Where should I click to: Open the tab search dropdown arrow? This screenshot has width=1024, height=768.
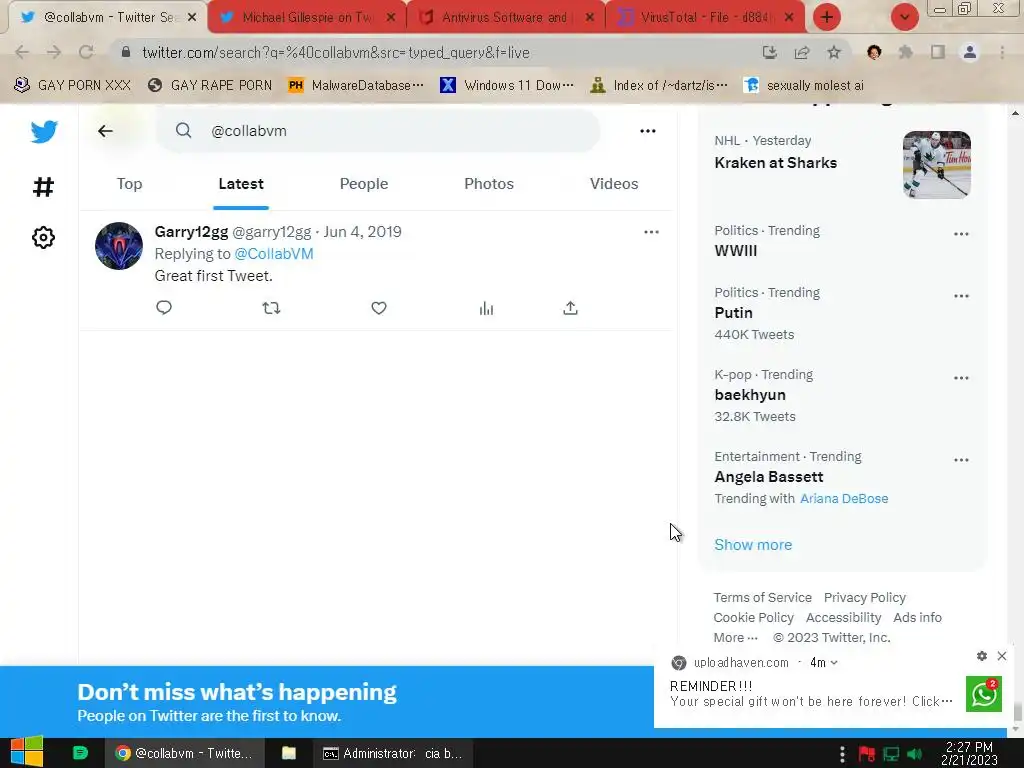(x=904, y=17)
